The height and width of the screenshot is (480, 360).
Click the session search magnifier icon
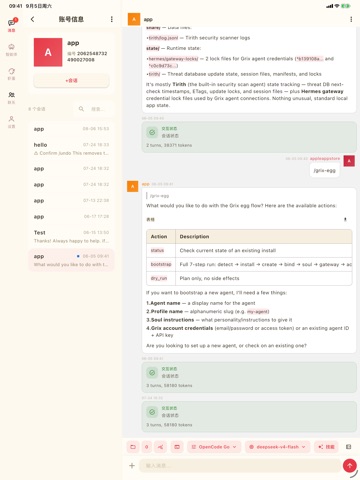(x=81, y=109)
